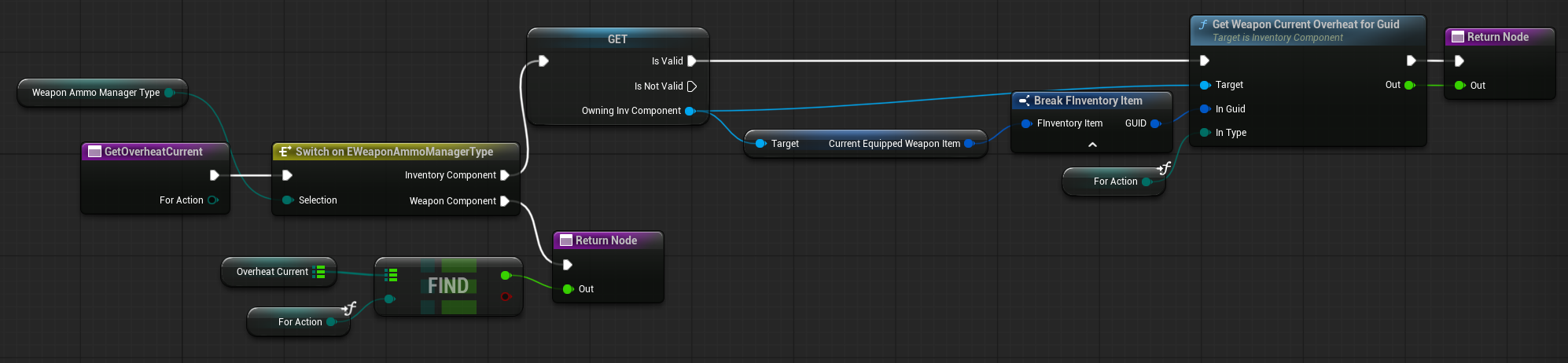Click the GetOverheatCurrent entry node icon
Image resolution: width=1568 pixels, height=363 pixels.
click(94, 152)
